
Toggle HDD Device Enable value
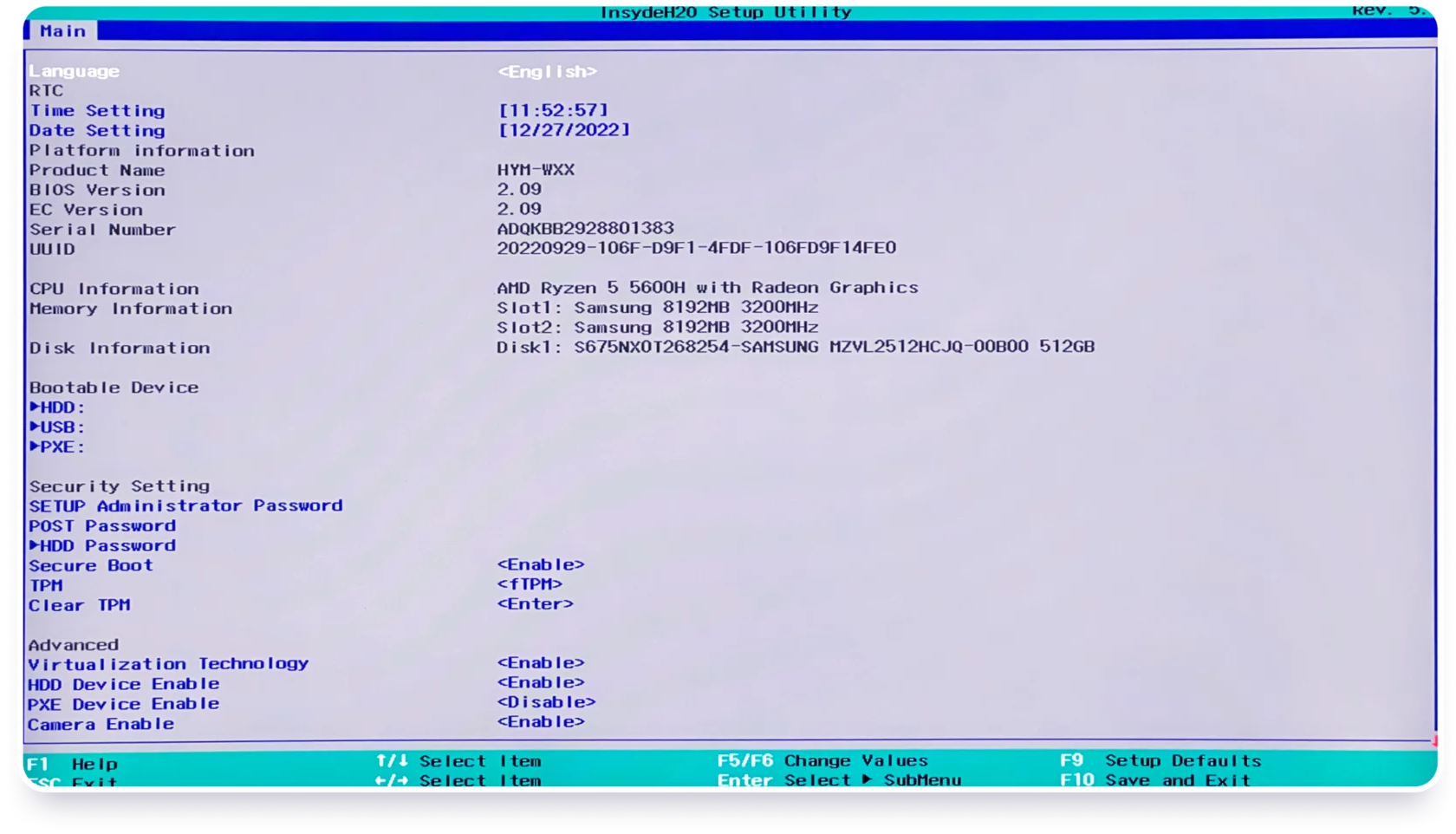540,683
